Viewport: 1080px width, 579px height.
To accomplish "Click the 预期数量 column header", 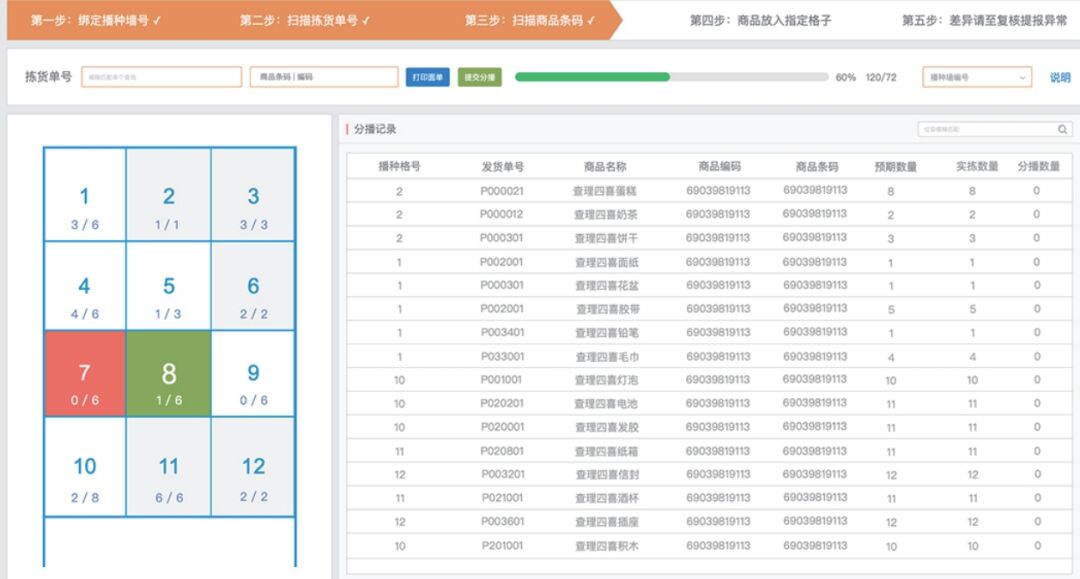I will click(x=895, y=166).
